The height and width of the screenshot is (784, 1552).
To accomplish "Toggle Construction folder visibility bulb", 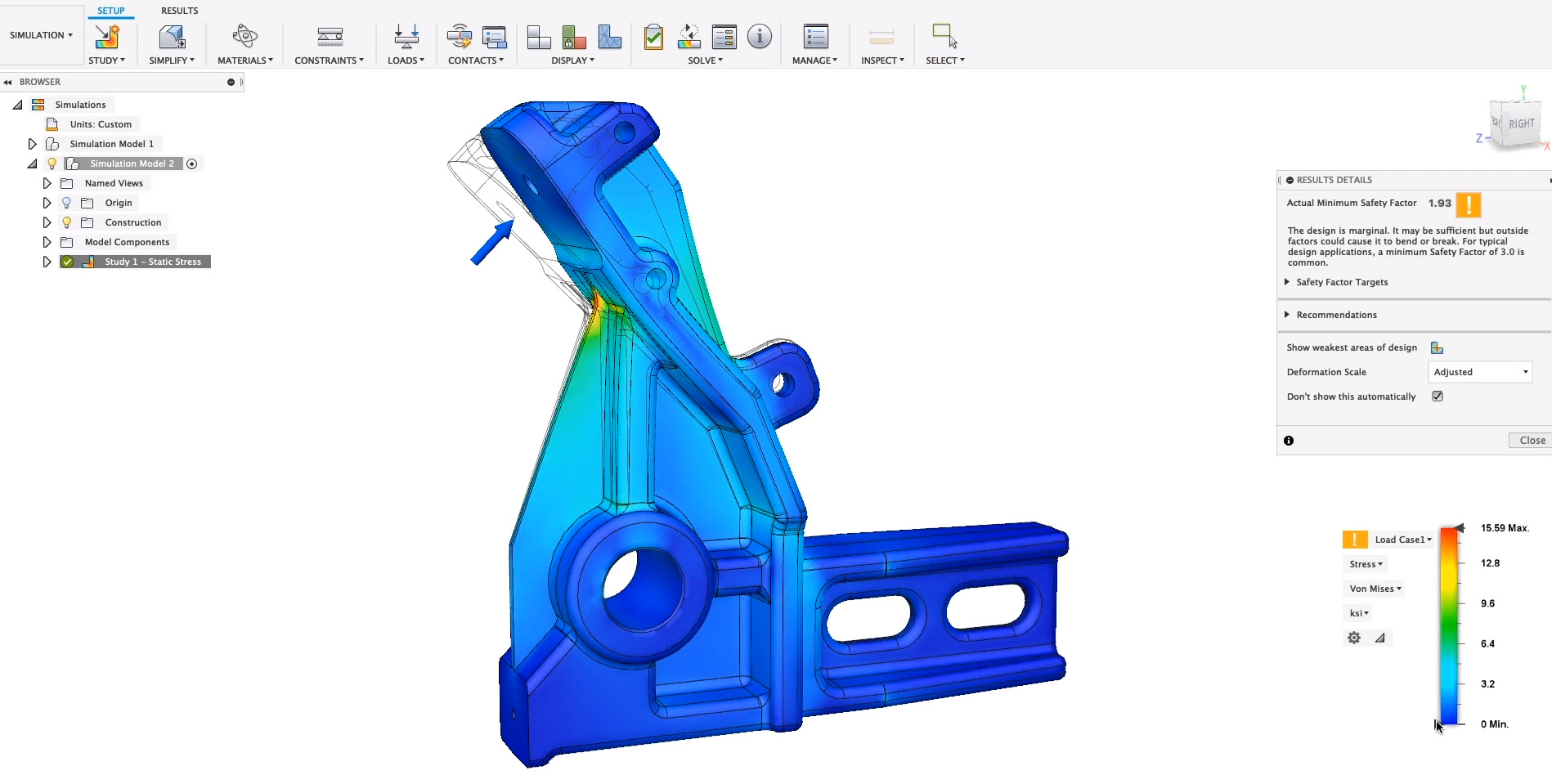I will tap(67, 222).
